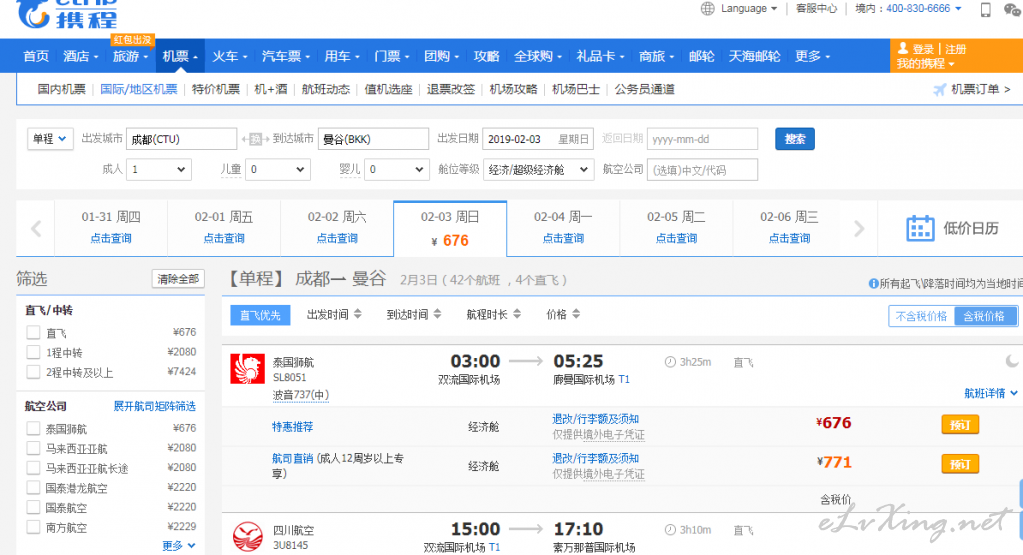Tick the 2程中转及以上 checkbox
The height and width of the screenshot is (555, 1023).
click(x=33, y=372)
